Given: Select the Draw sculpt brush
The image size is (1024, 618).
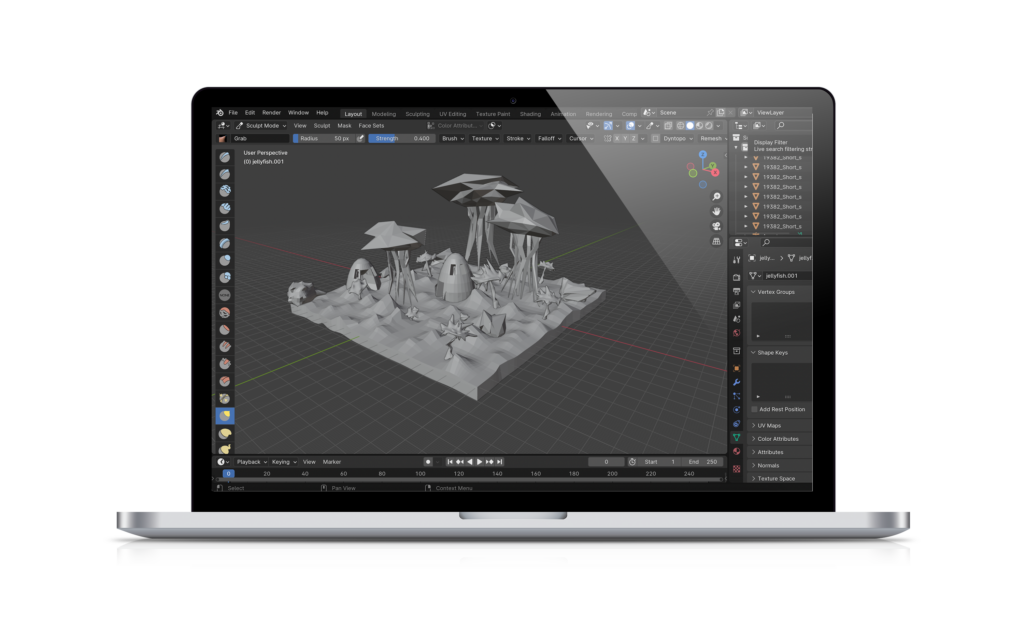Looking at the screenshot, I should click(225, 157).
